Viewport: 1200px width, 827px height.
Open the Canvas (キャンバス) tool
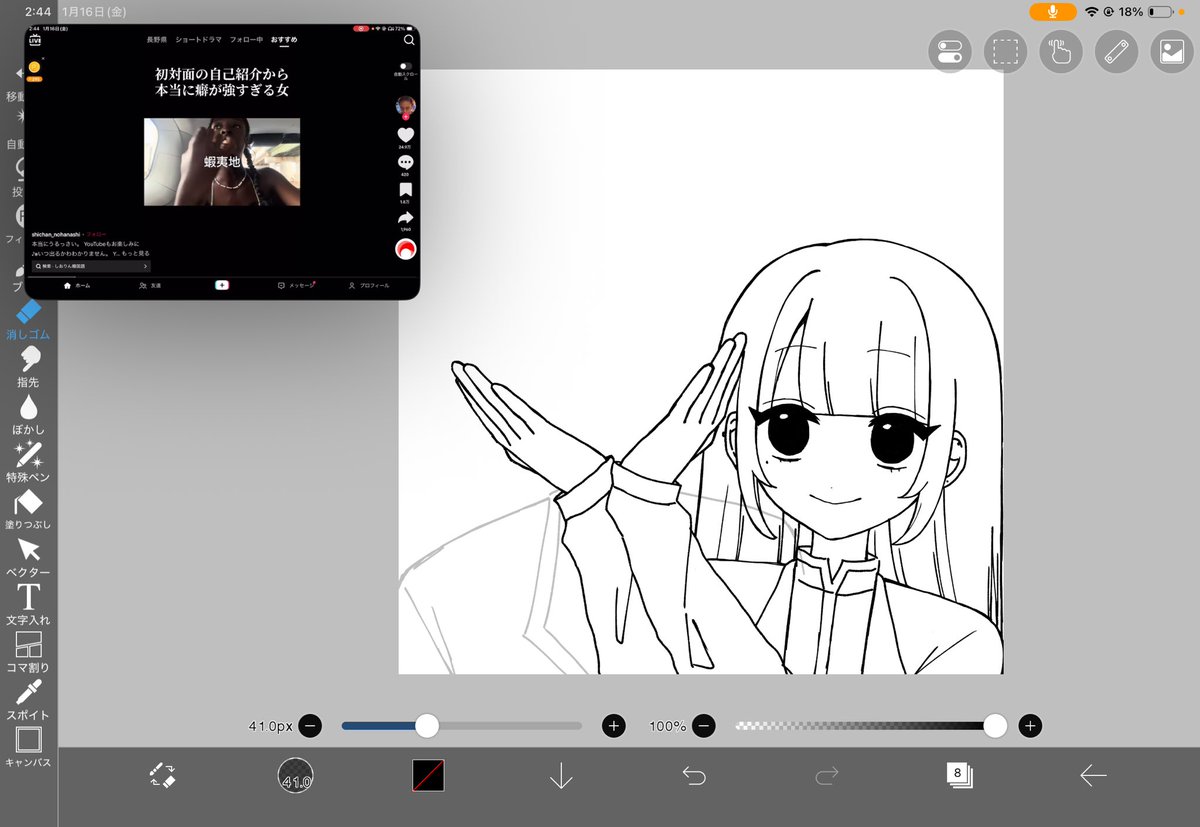tap(28, 747)
